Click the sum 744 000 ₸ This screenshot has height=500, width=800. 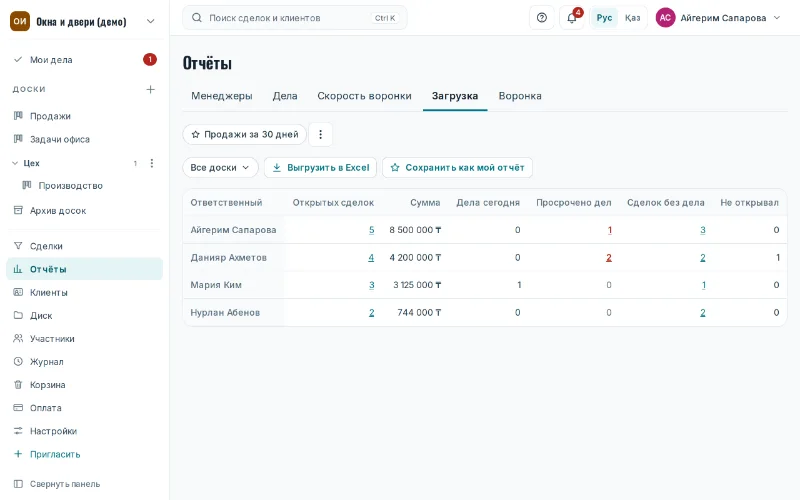click(419, 313)
